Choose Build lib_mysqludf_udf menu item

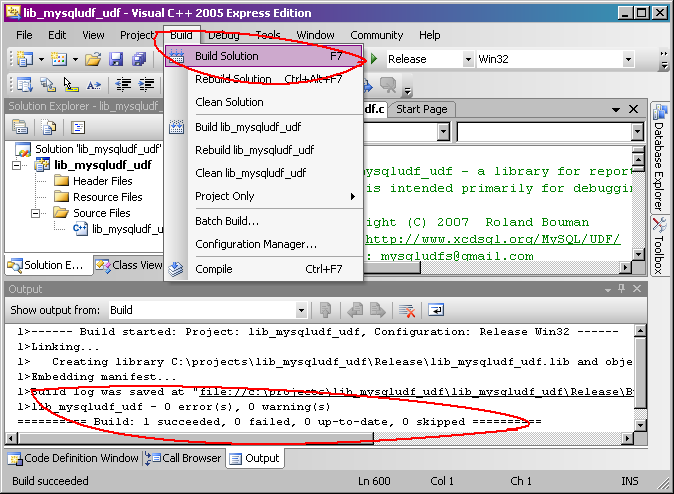click(263, 127)
